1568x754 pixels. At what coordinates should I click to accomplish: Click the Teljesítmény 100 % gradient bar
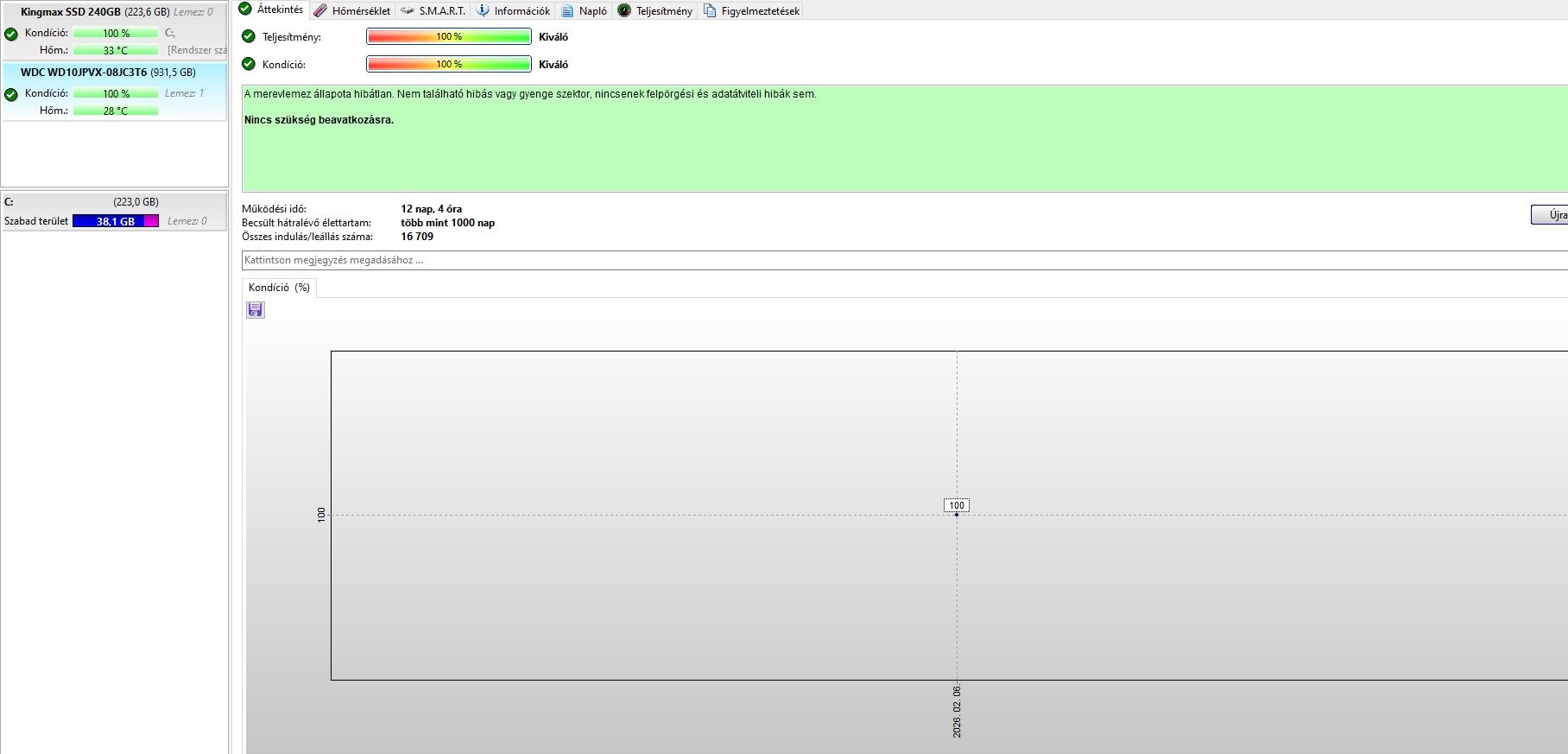(449, 36)
